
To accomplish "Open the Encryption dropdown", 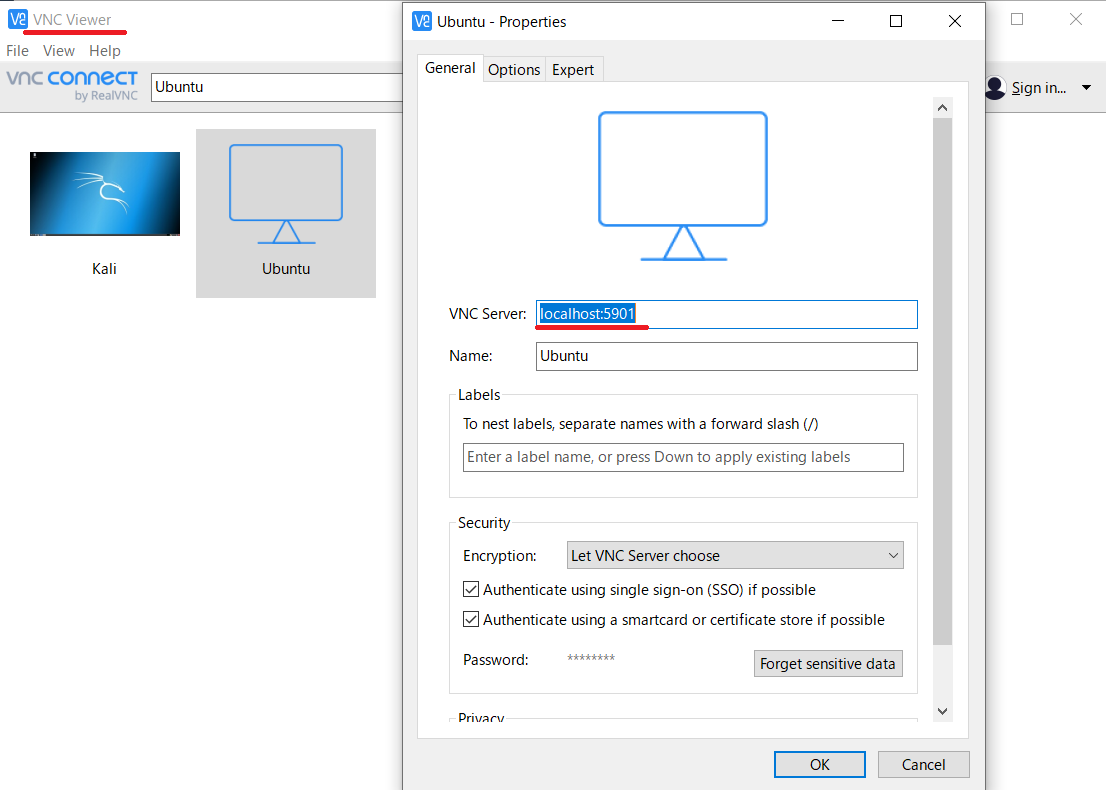I will (x=735, y=555).
